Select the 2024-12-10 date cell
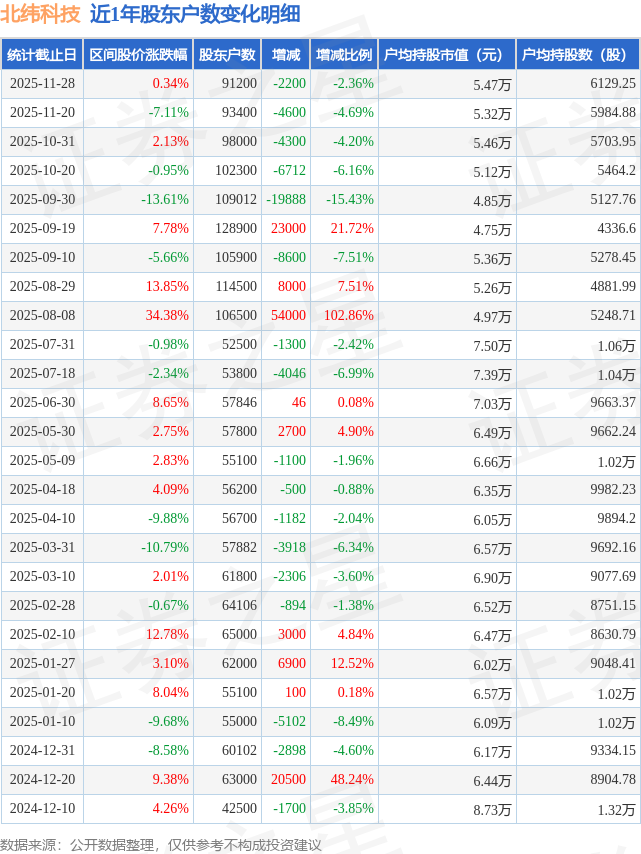Screen dimensions: 641x854 tap(42, 809)
